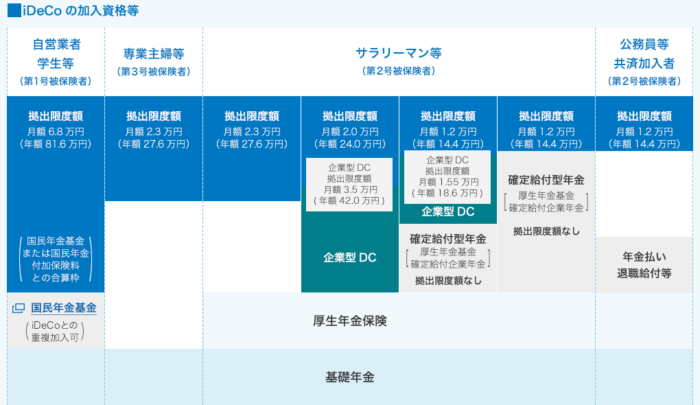Click the 国民年金基金または国民年金付加保険料との合算枠 note
The height and width of the screenshot is (405, 700).
[56, 259]
